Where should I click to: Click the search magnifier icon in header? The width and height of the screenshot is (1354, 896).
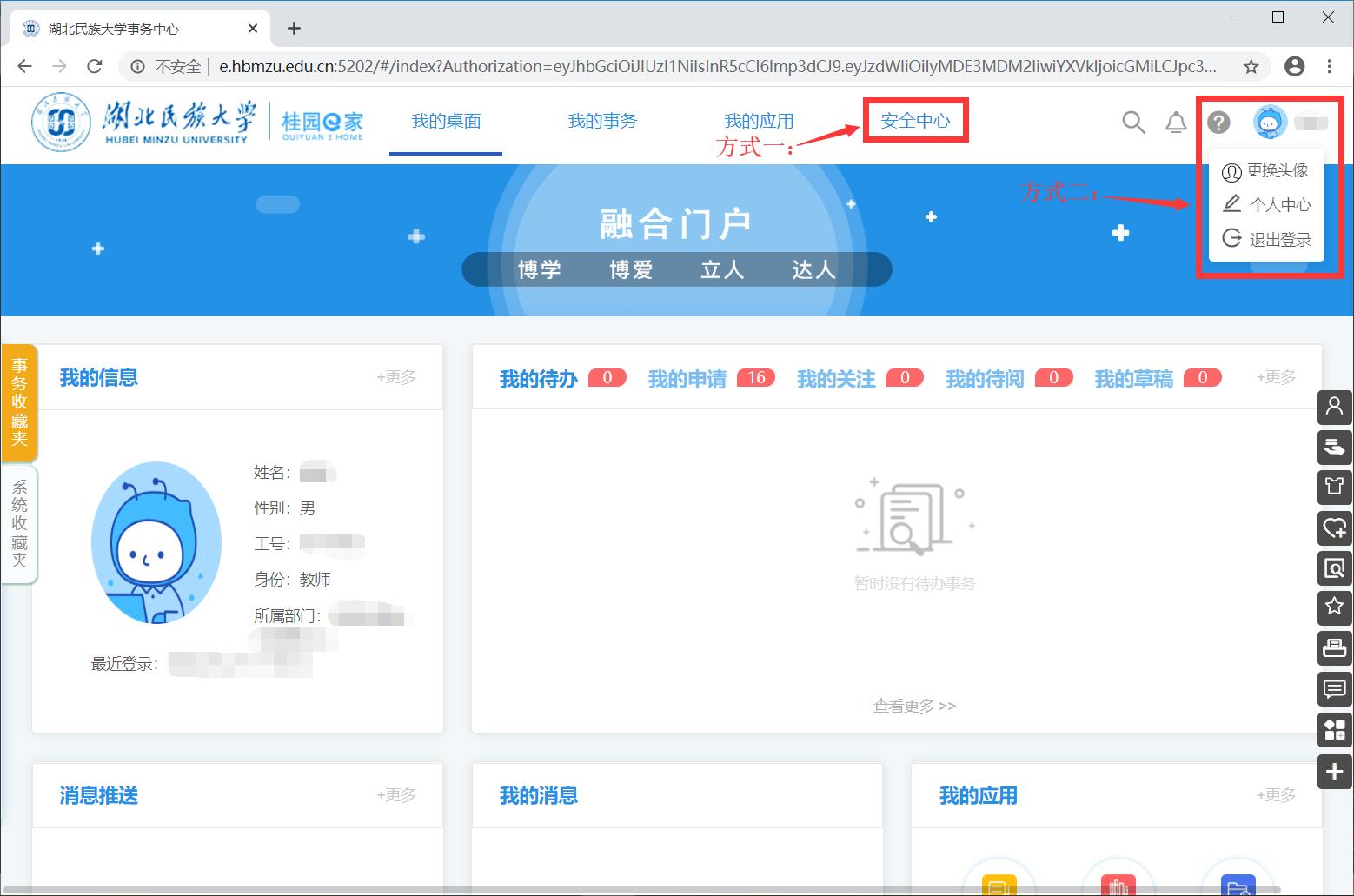(1132, 123)
